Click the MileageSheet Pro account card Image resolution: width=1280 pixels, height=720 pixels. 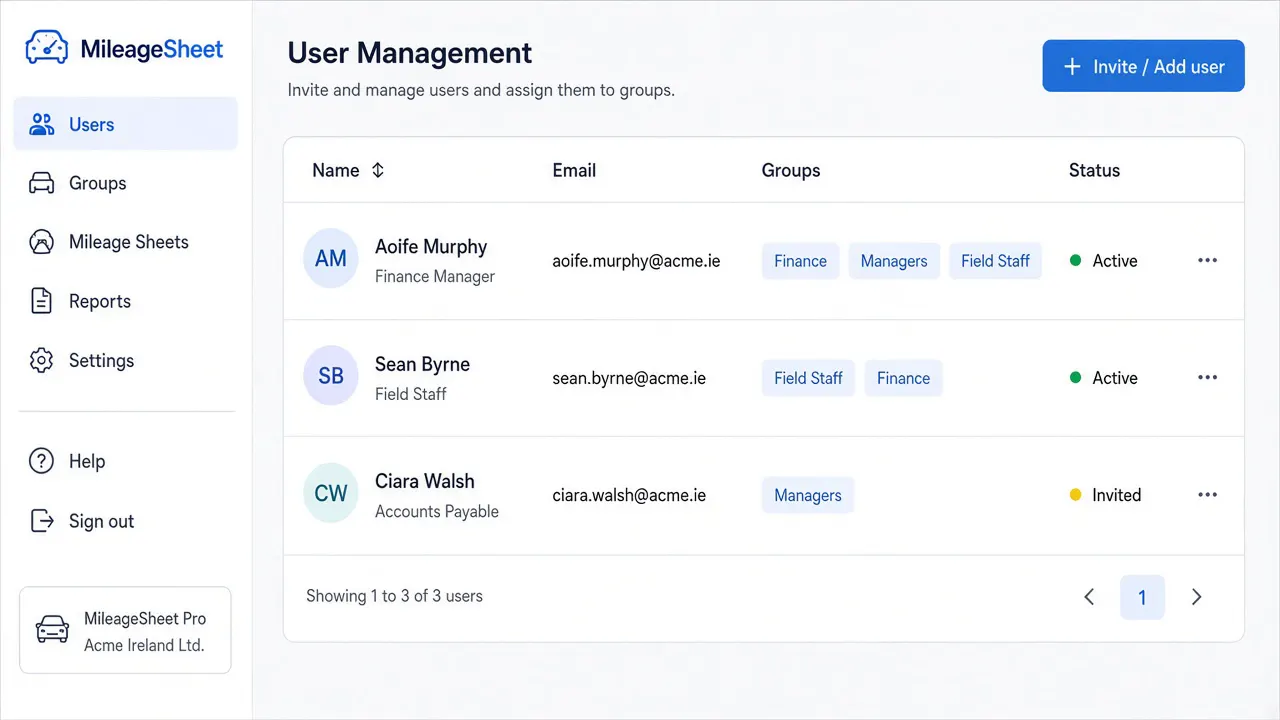[x=125, y=630]
